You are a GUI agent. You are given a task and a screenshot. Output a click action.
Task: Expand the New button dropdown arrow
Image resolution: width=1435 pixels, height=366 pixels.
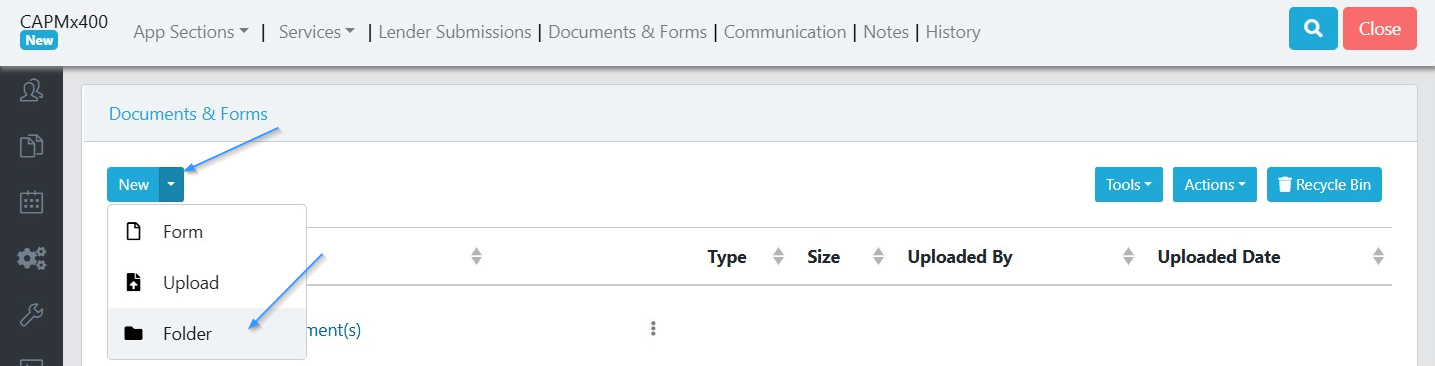(171, 184)
